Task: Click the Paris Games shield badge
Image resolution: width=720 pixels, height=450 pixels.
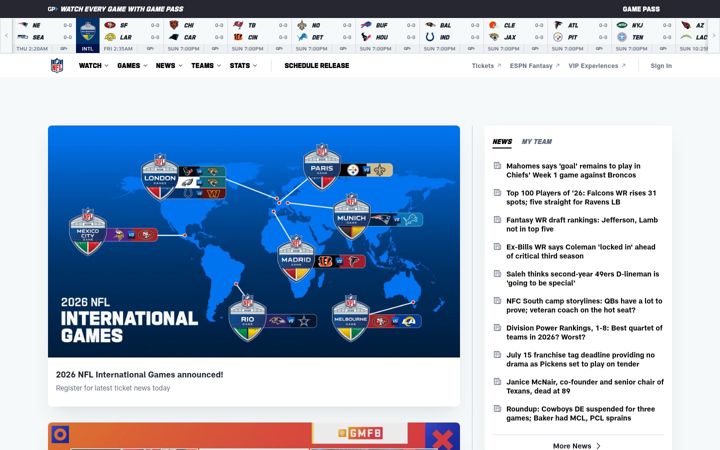Action: (x=322, y=167)
